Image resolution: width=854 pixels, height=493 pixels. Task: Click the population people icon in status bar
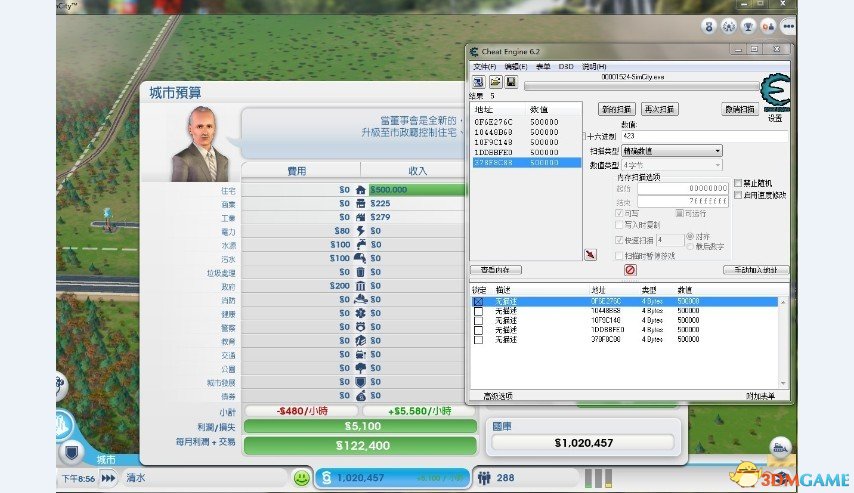[485, 478]
